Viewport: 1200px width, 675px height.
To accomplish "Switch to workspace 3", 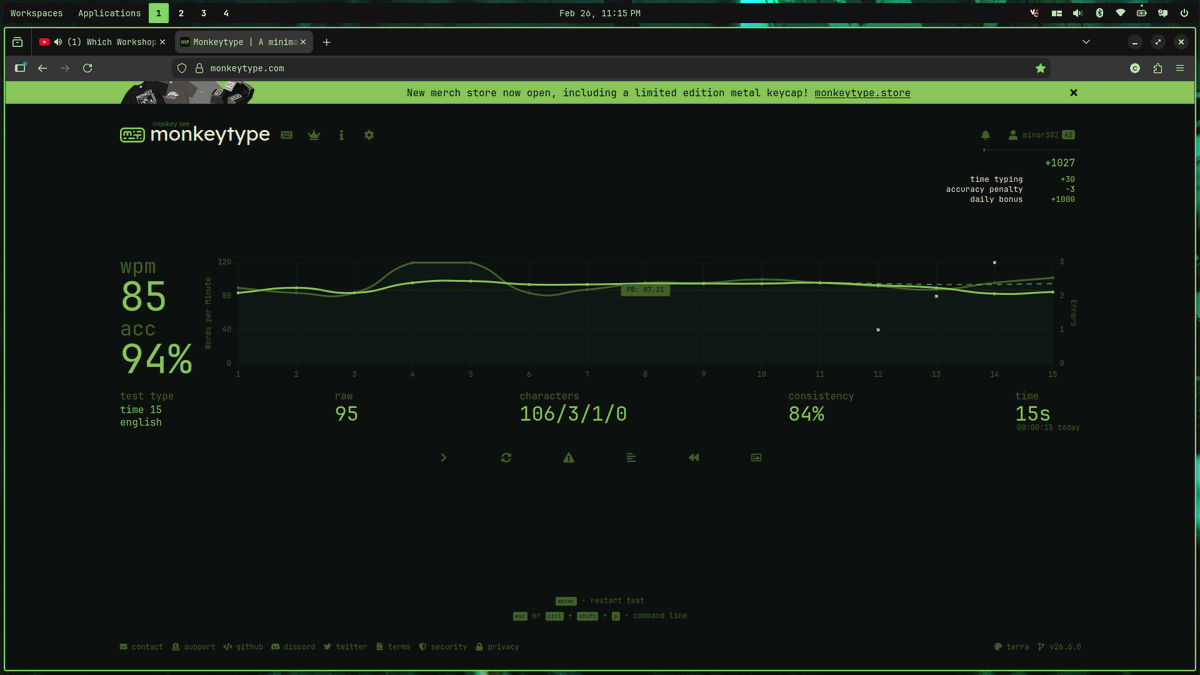I will pos(203,13).
